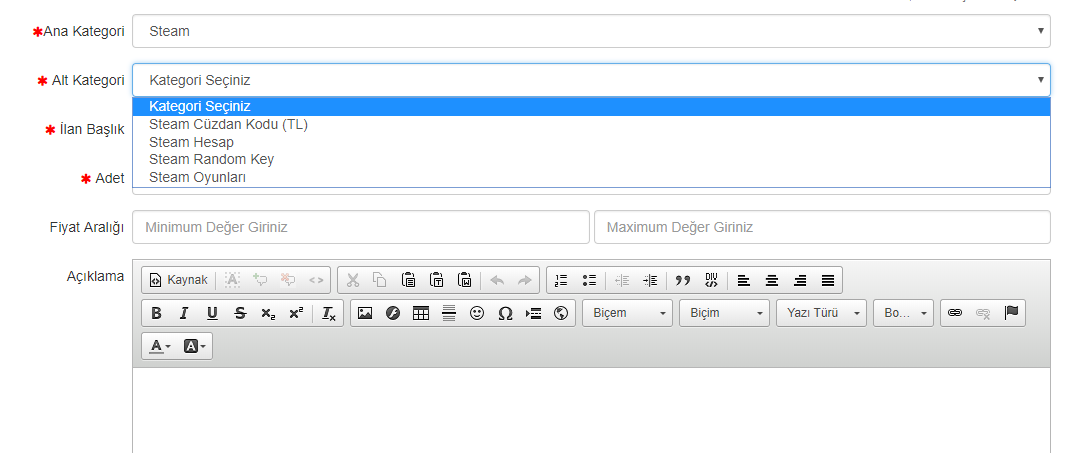Toggle strikethrough formatting
Image resolution: width=1079 pixels, height=453 pixels.
(240, 313)
